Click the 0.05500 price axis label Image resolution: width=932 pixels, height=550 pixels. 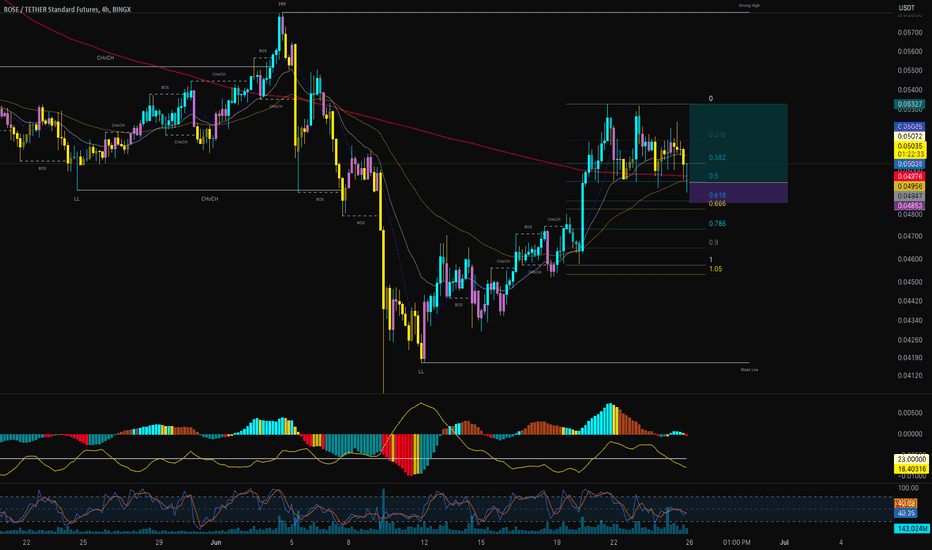(909, 71)
